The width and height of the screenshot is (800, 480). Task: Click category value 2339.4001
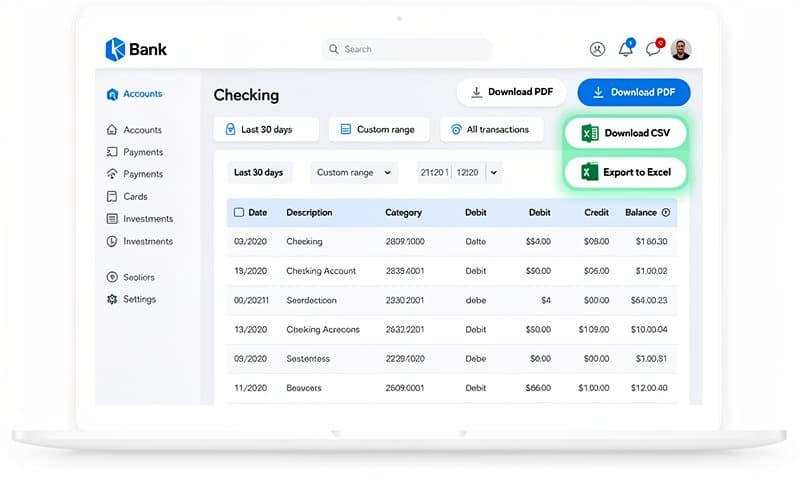(405, 271)
